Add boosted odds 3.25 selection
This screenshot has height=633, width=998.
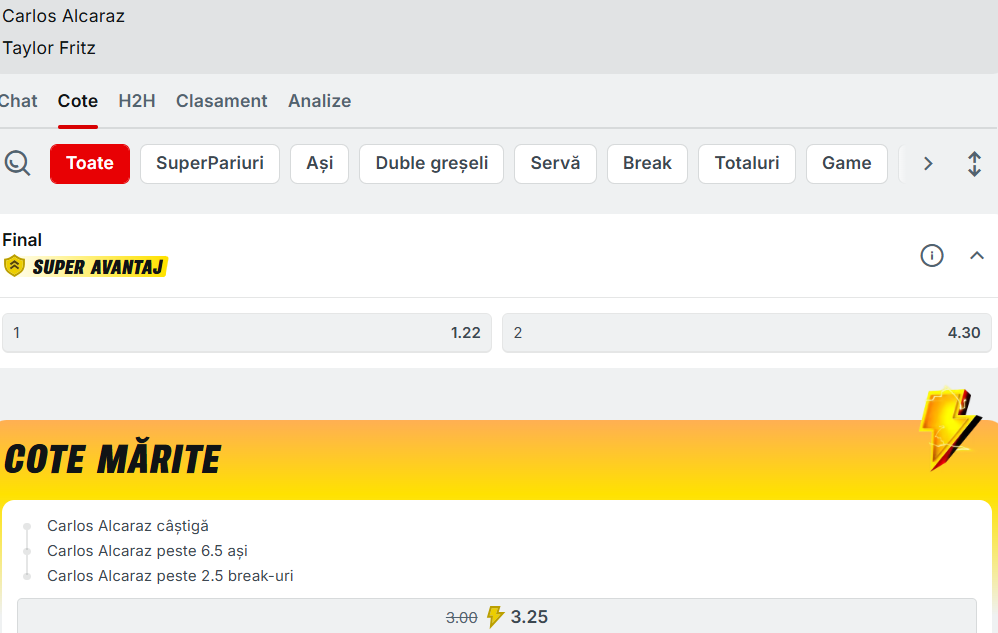497,616
